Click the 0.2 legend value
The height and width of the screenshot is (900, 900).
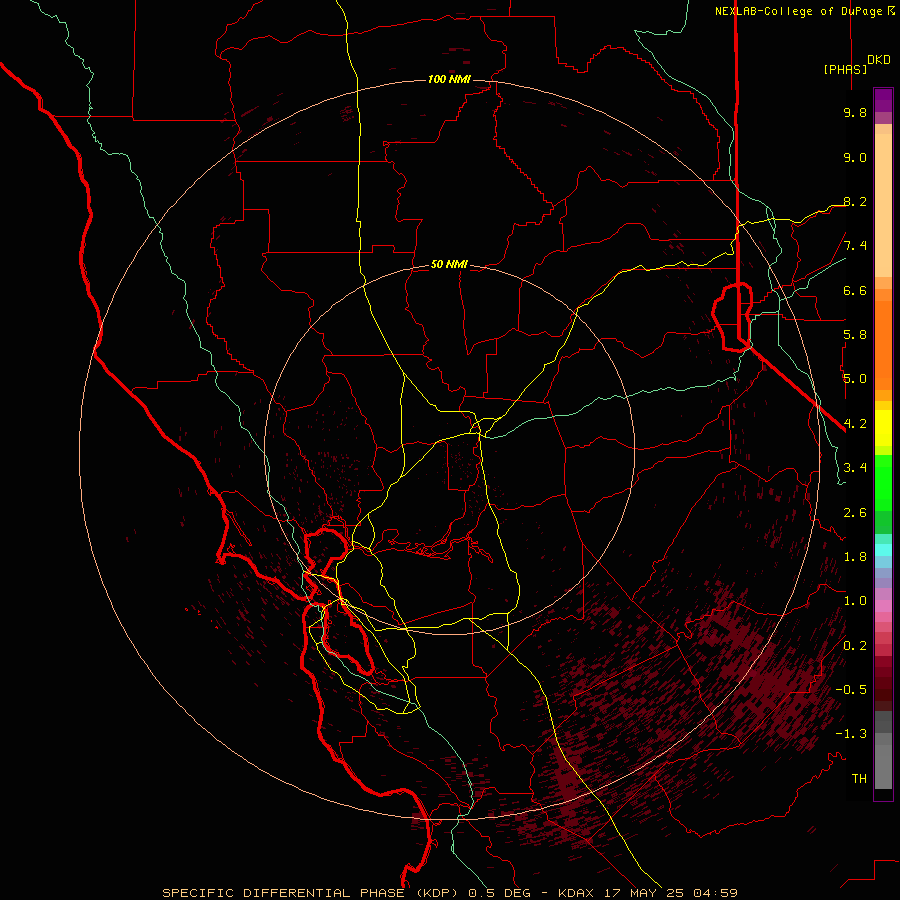coord(855,646)
